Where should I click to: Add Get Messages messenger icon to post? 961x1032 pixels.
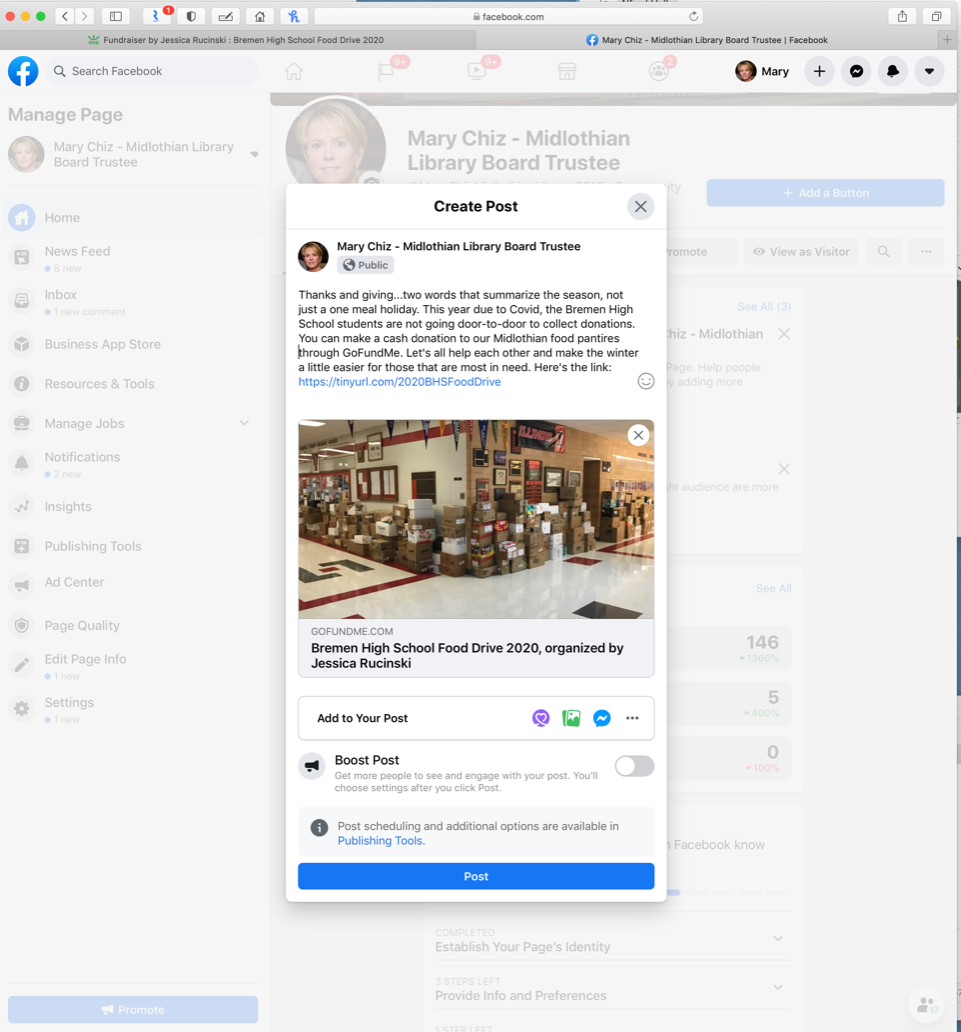(x=602, y=718)
